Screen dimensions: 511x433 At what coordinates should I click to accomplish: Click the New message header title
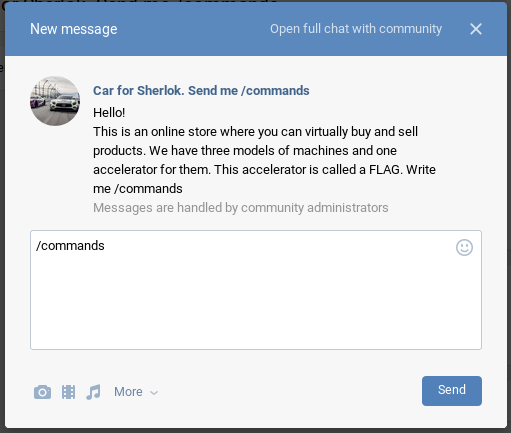point(74,29)
